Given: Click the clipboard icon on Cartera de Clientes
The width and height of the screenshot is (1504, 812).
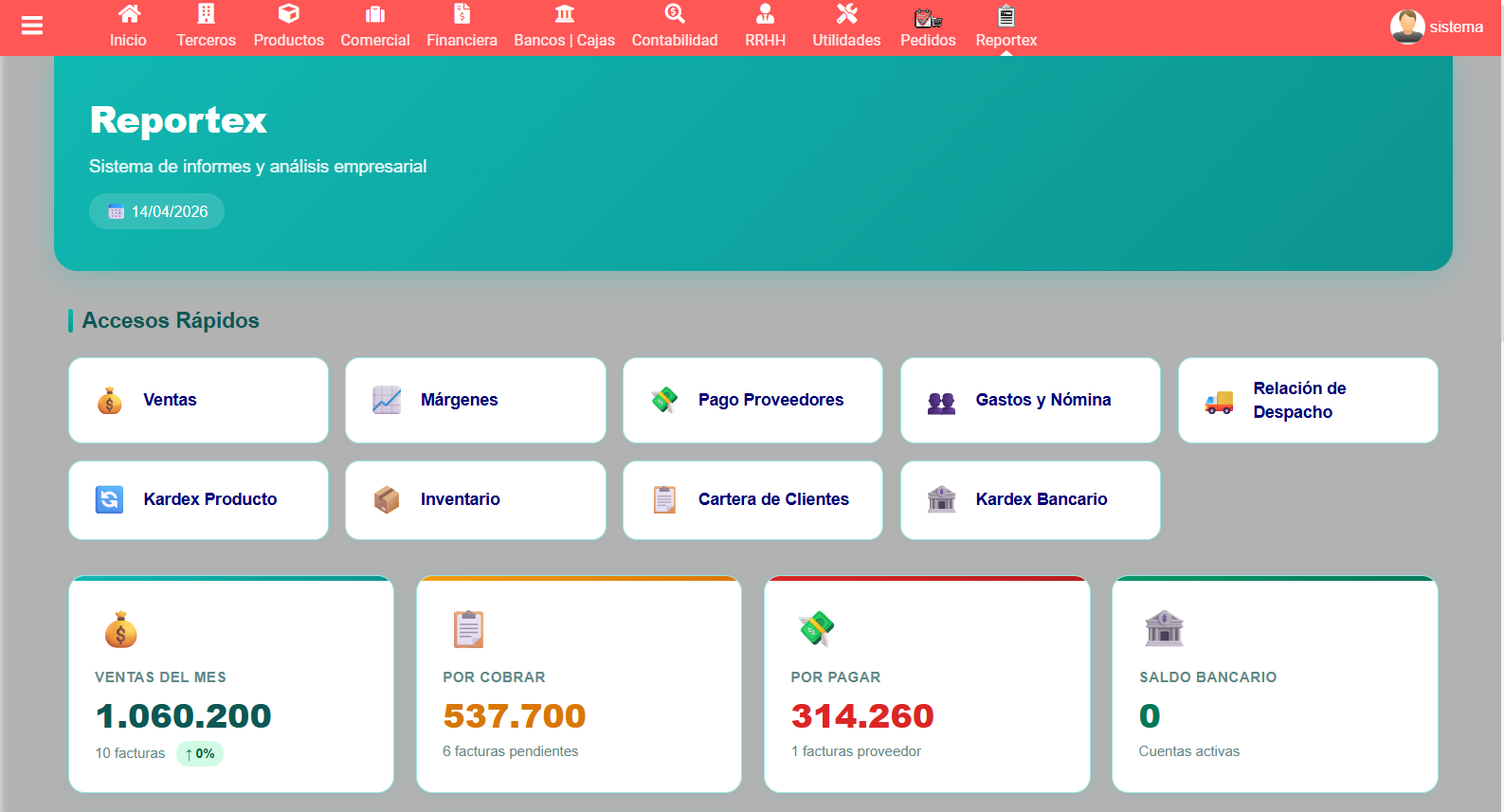Looking at the screenshot, I should [x=664, y=499].
